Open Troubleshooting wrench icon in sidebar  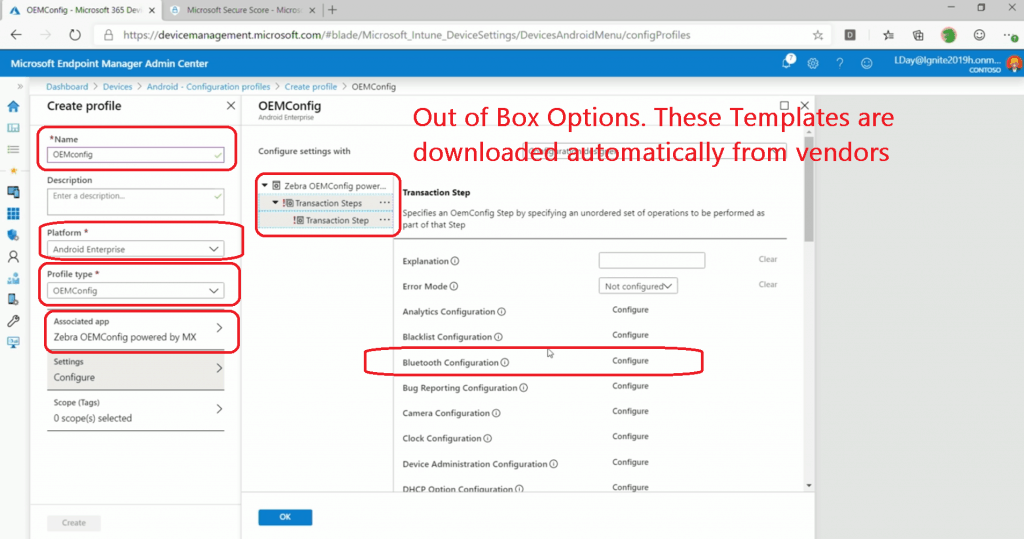pyautogui.click(x=13, y=321)
